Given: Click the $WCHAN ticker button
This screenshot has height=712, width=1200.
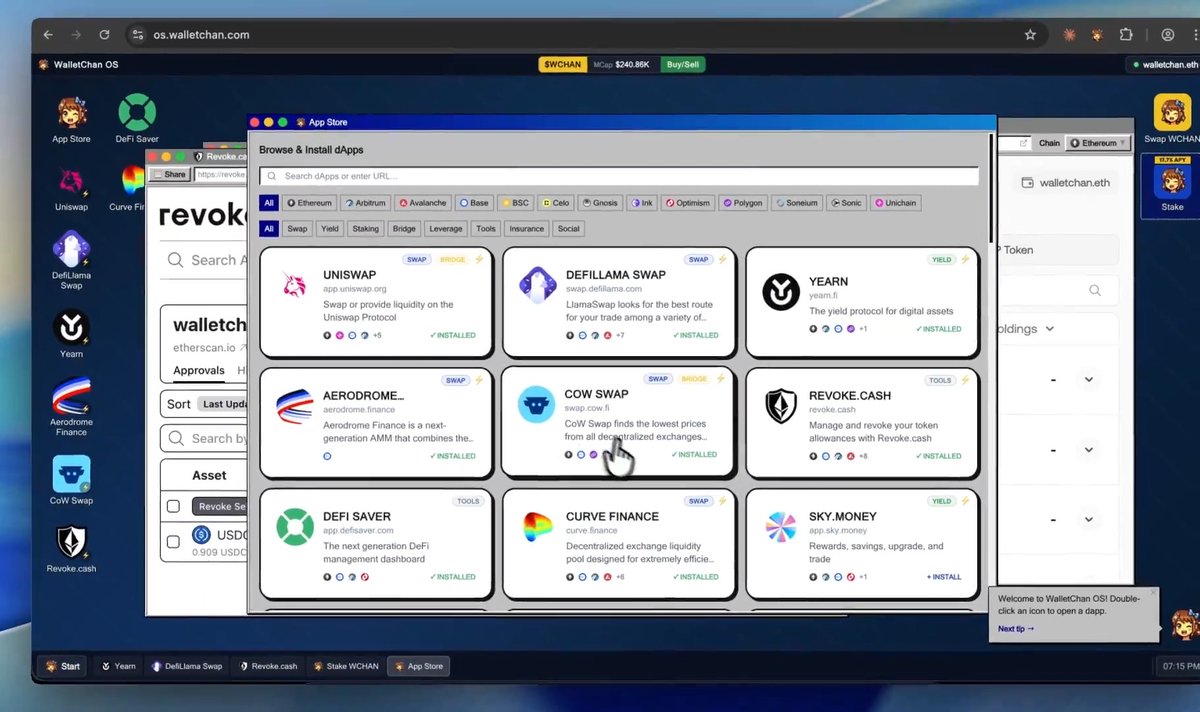Looking at the screenshot, I should click(561, 64).
